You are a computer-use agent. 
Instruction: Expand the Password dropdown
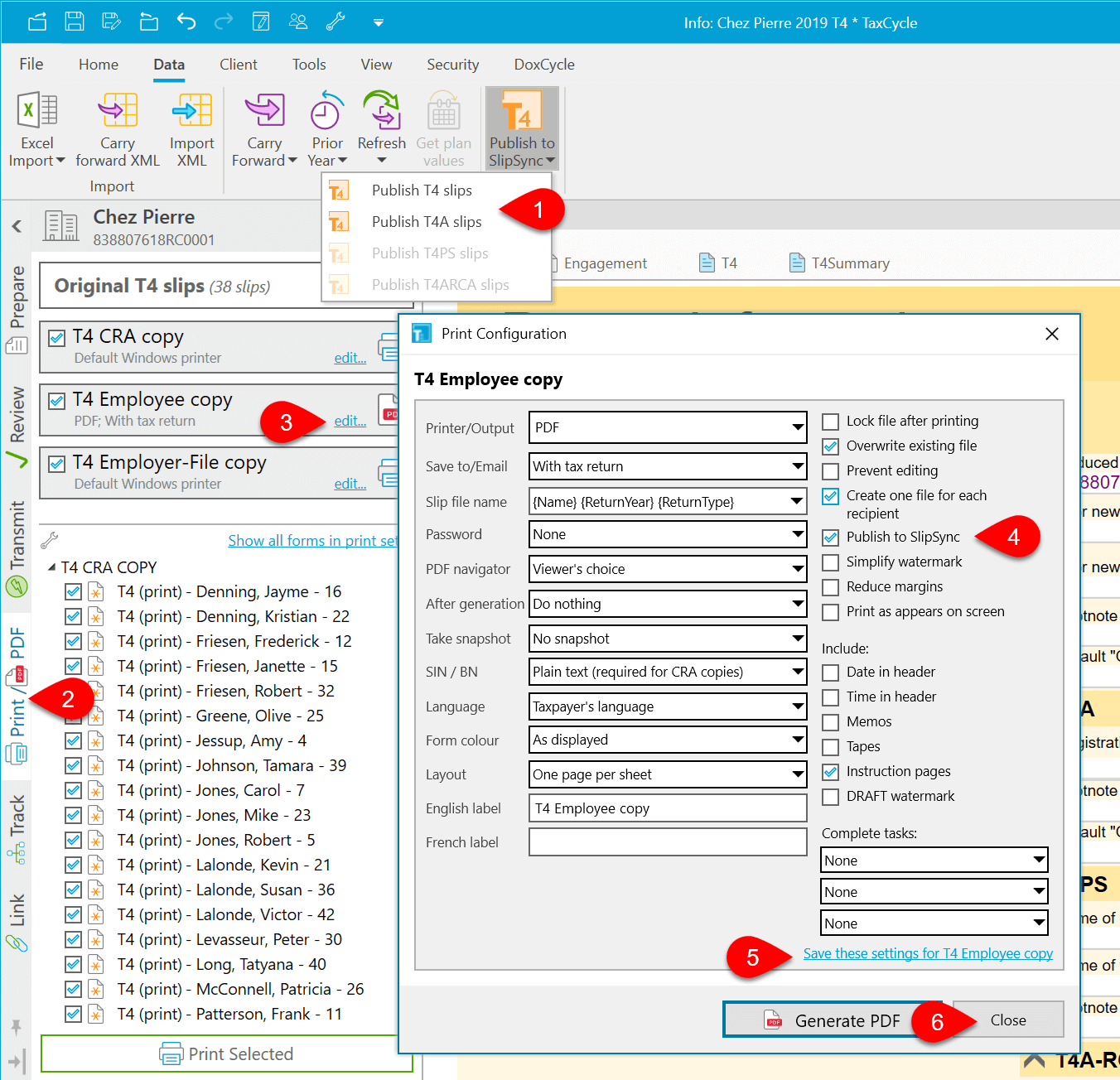[x=668, y=534]
